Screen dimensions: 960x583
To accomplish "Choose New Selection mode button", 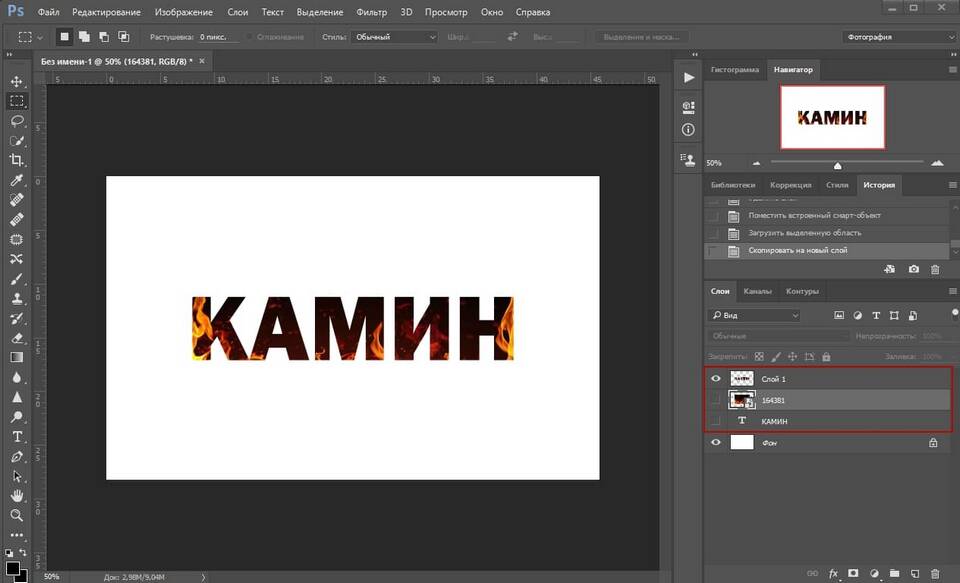I will (x=64, y=37).
